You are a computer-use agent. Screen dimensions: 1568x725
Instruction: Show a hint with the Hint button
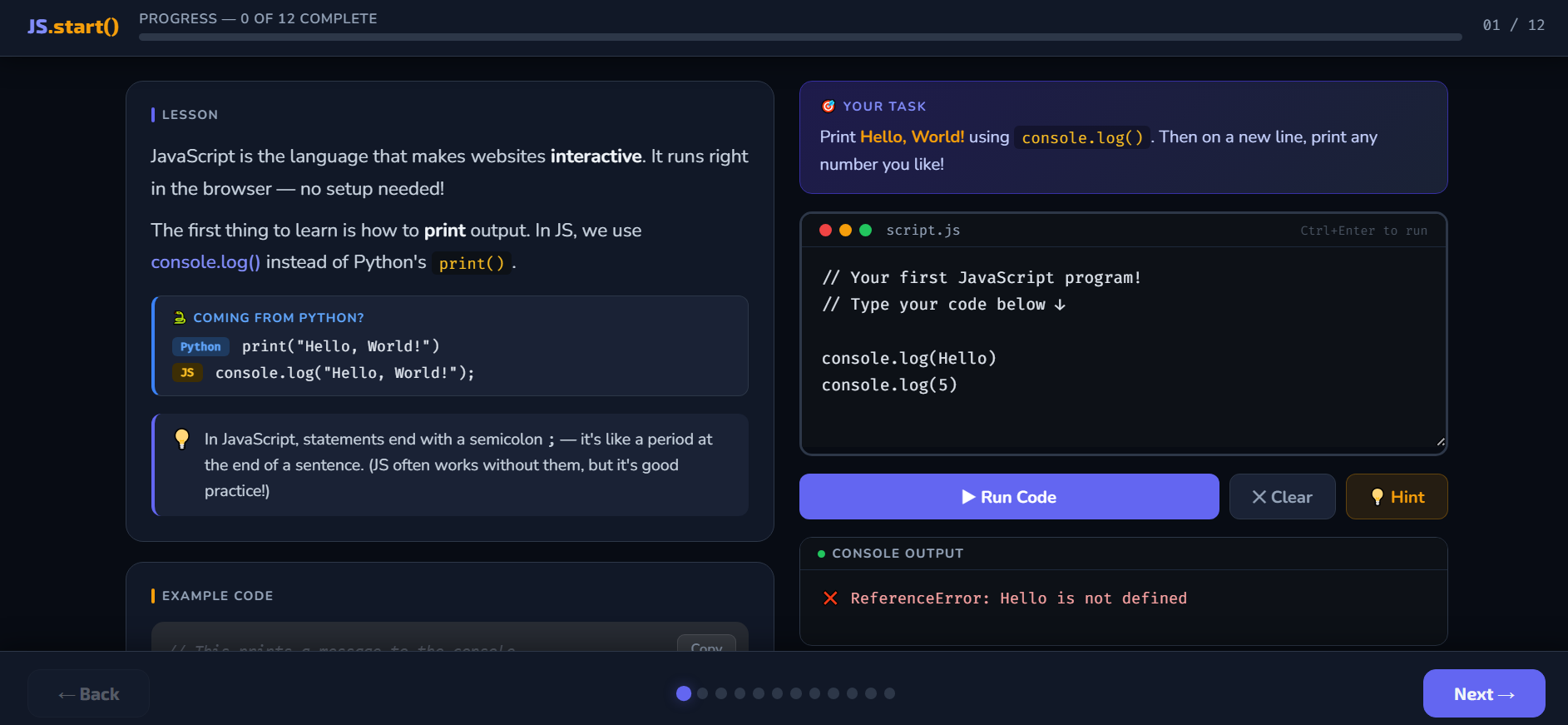tap(1396, 497)
